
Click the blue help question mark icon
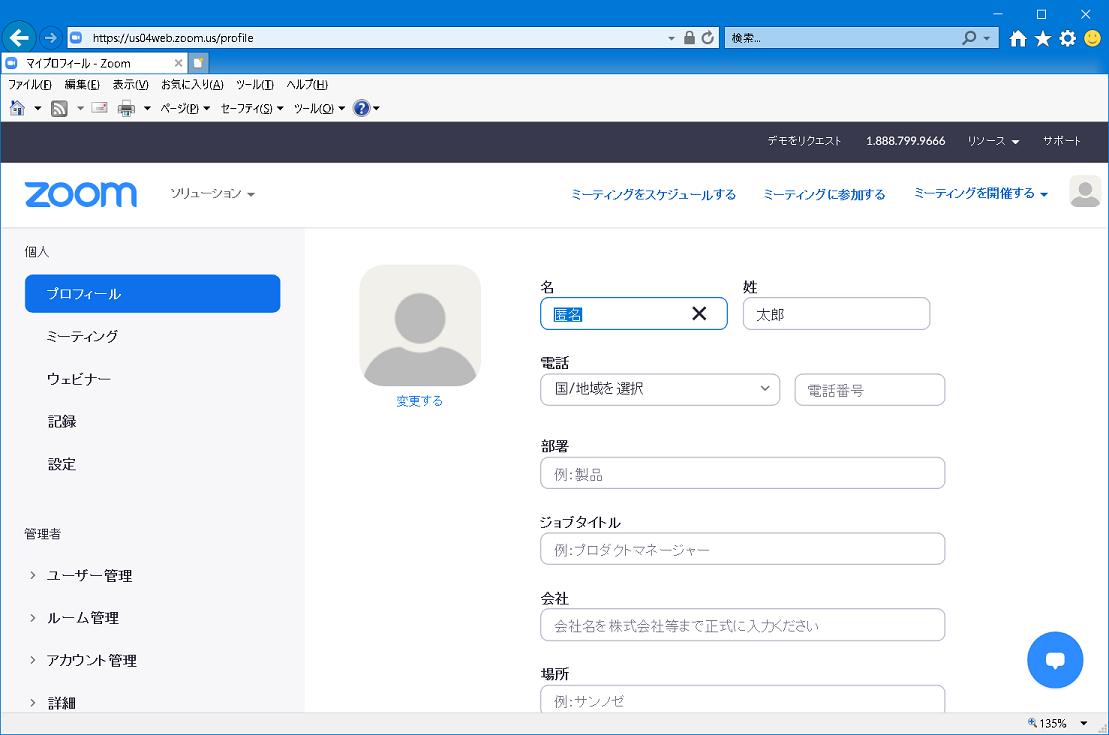[361, 108]
